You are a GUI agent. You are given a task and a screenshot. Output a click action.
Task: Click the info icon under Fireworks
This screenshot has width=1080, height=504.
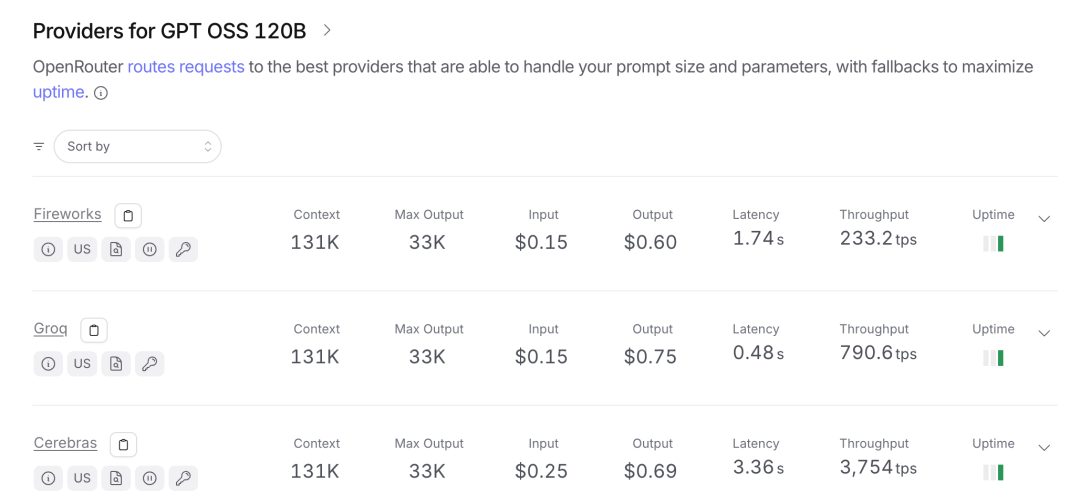[x=48, y=249]
